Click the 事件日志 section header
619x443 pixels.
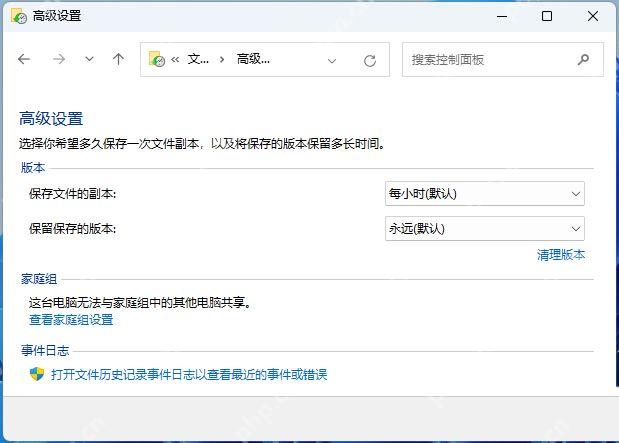[45, 351]
